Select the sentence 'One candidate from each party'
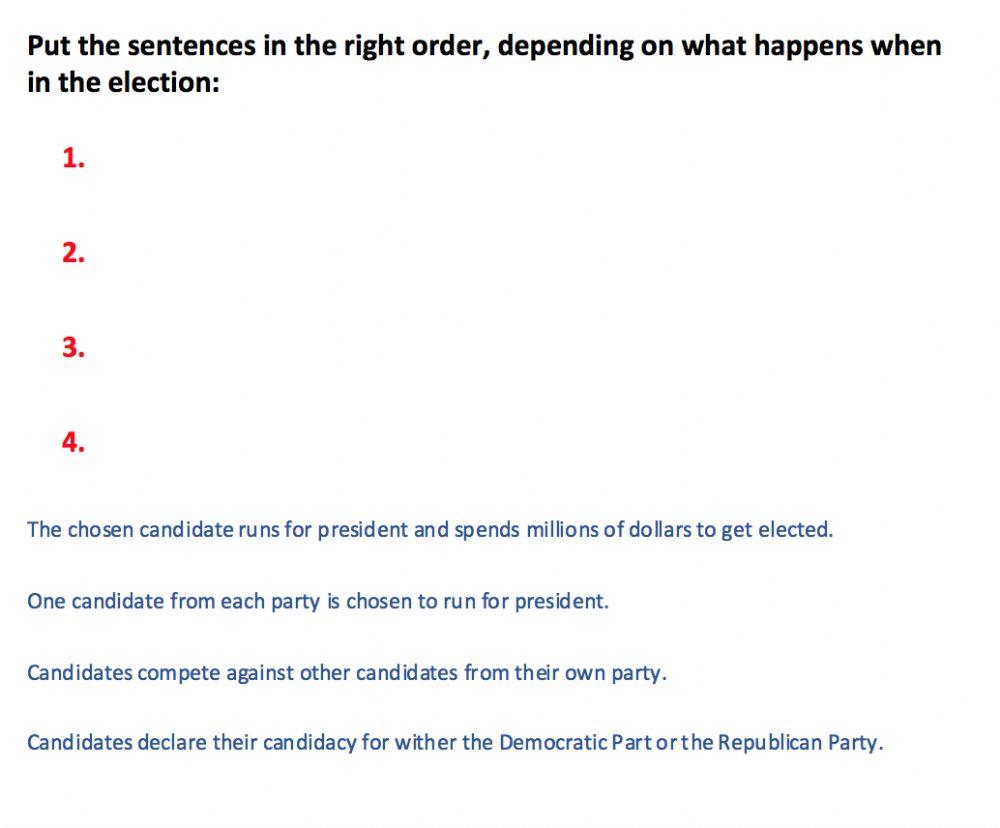Screen dimensions: 1000x828 pyautogui.click(x=318, y=602)
